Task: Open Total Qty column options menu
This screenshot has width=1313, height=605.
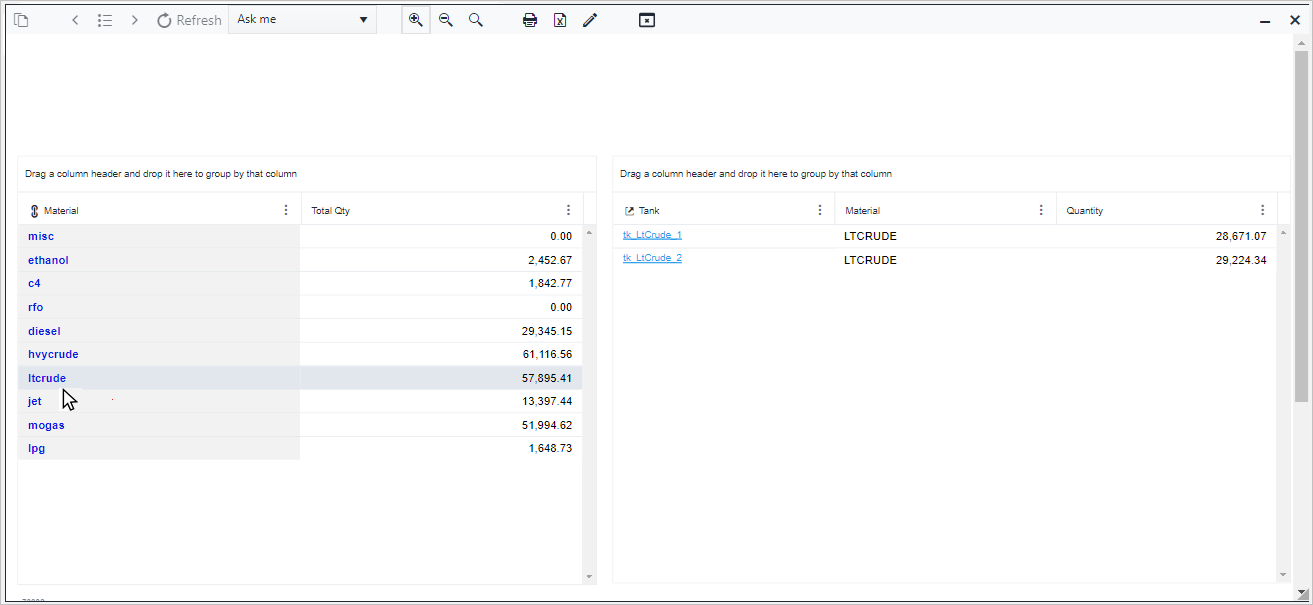Action: [568, 210]
